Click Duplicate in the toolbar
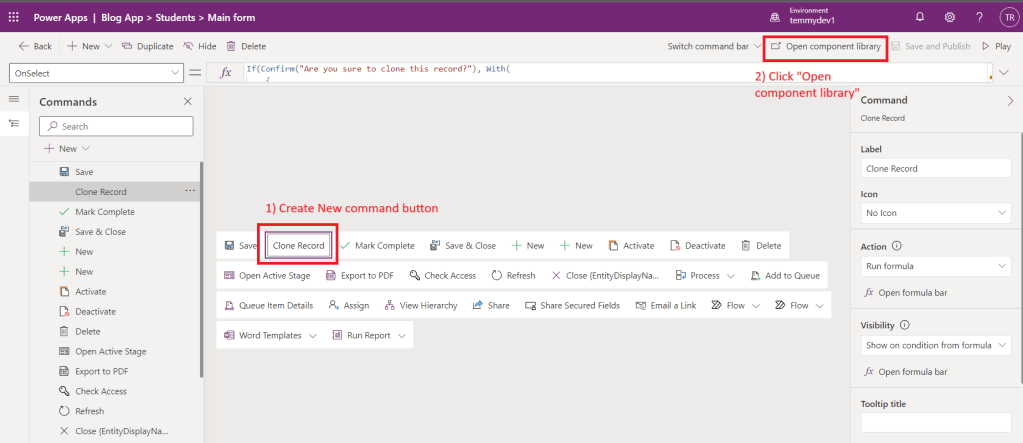1023x443 pixels. 147,46
